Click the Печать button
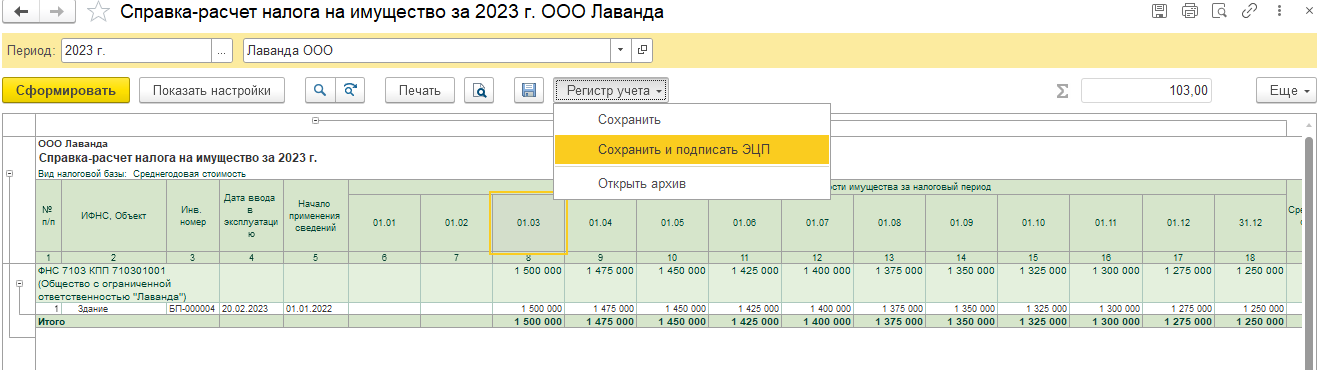The image size is (1320, 370). tap(420, 90)
